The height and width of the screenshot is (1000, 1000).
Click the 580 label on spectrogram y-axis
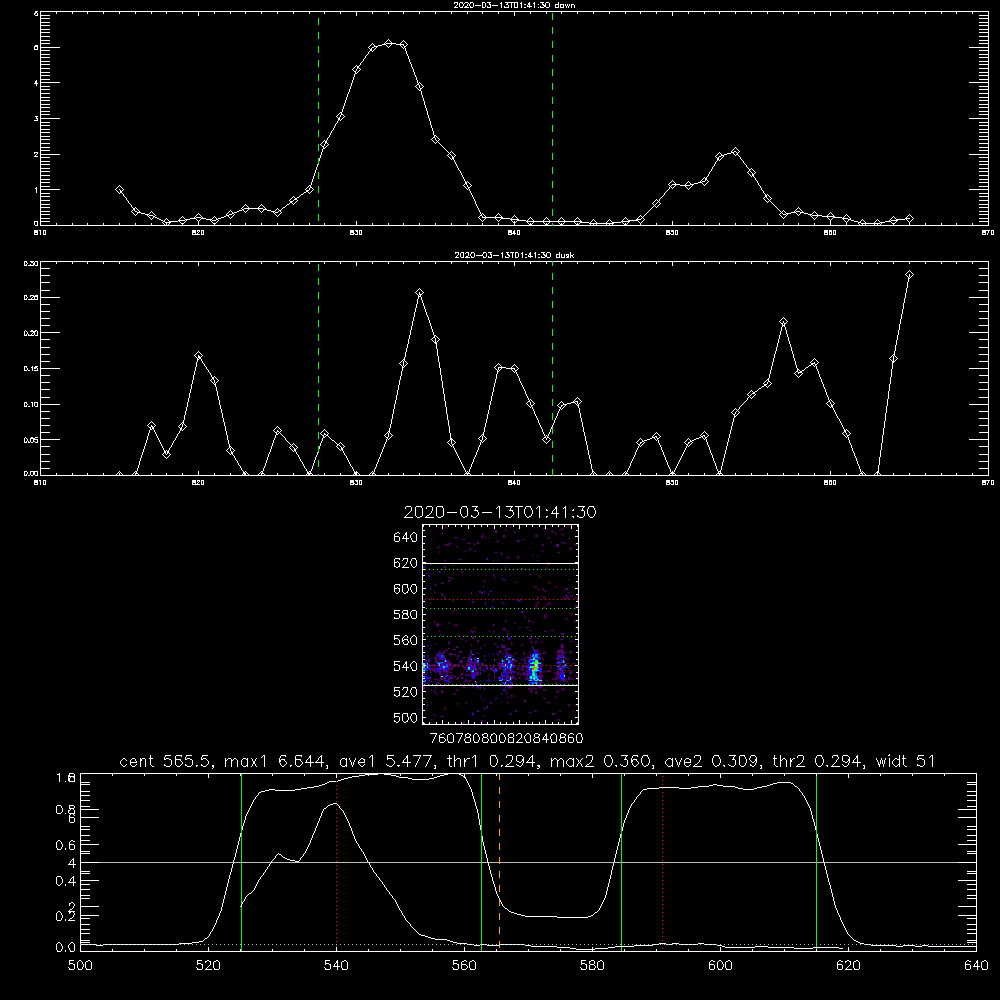pyautogui.click(x=406, y=615)
